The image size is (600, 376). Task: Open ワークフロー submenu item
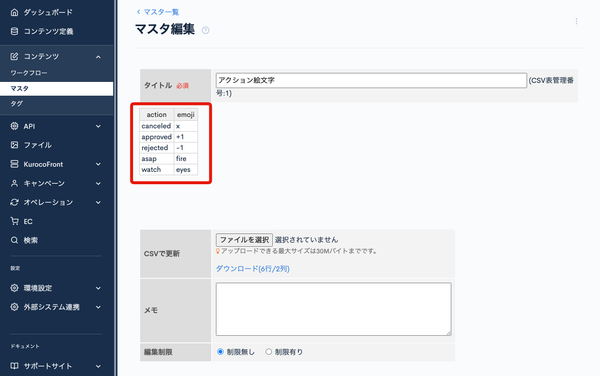click(x=29, y=73)
